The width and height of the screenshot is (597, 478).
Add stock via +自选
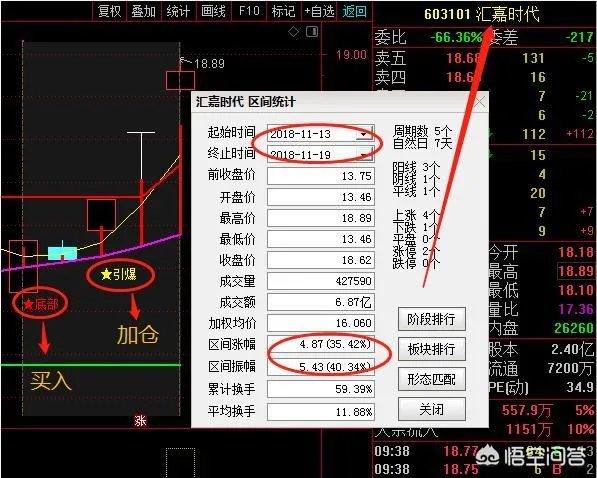point(319,11)
